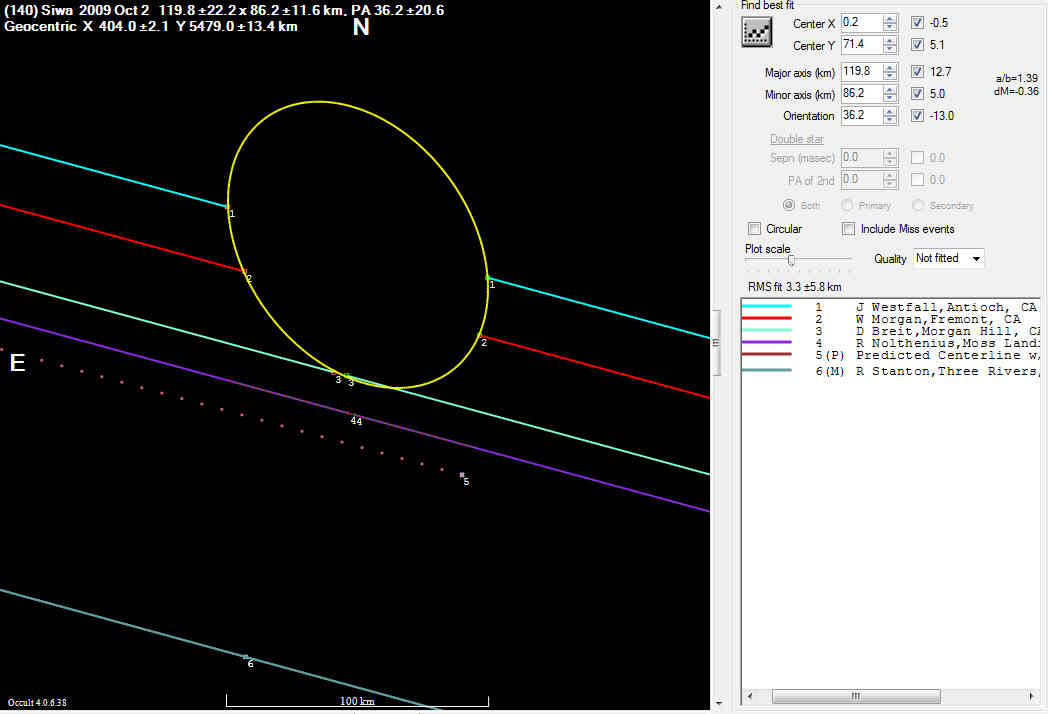Click the plot pane scroll-up arrow

tap(719, 7)
